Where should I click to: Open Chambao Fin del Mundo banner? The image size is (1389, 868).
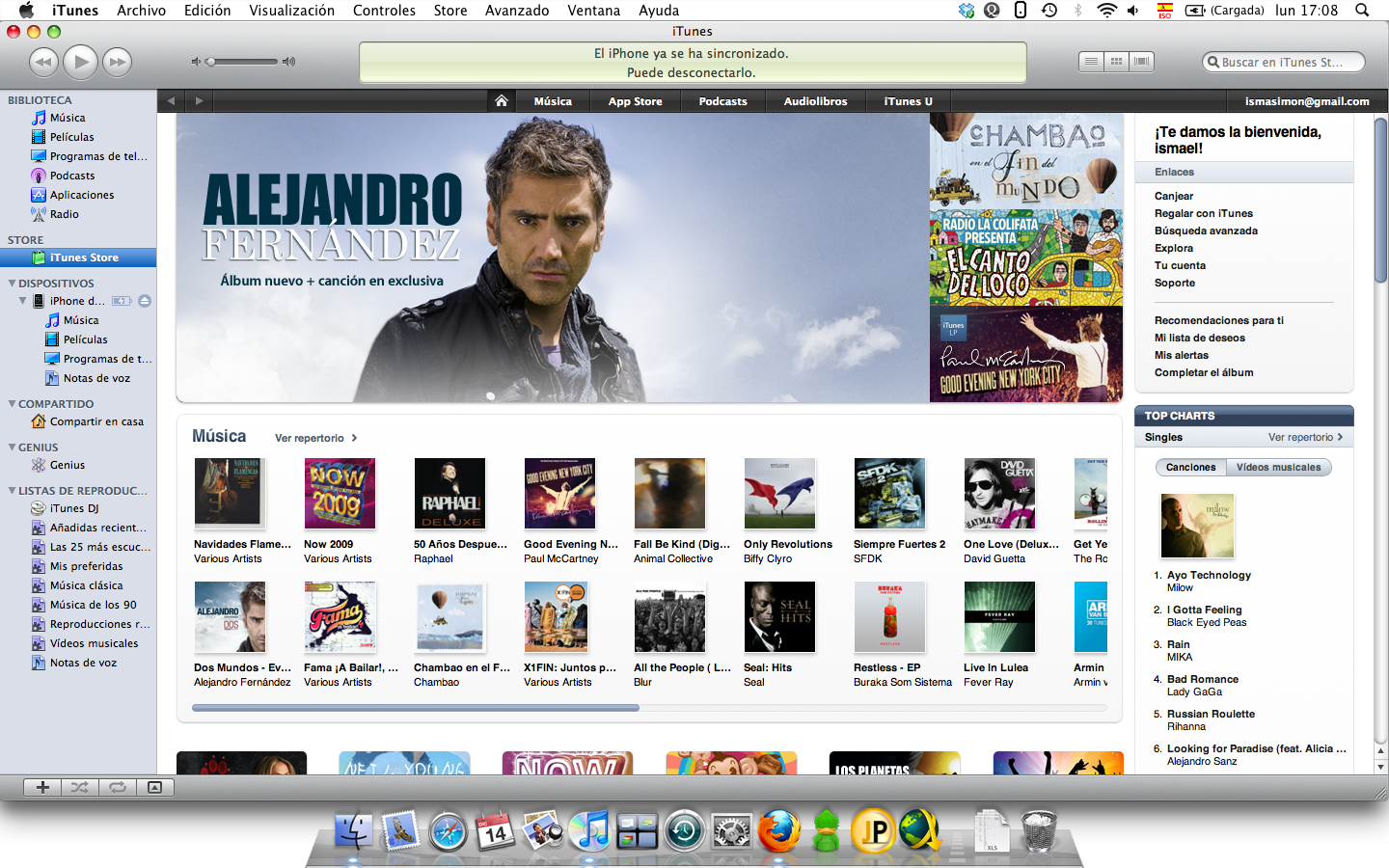click(1026, 160)
